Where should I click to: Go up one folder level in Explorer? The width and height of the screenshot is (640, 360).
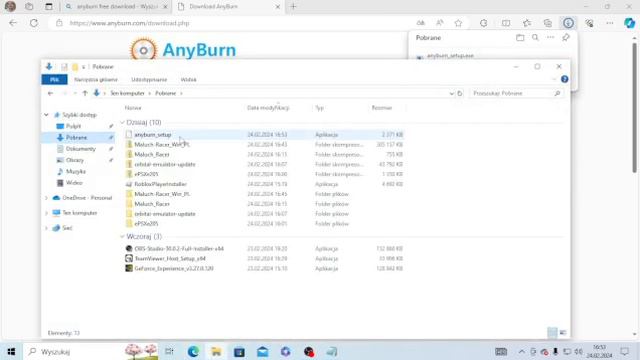[x=85, y=93]
